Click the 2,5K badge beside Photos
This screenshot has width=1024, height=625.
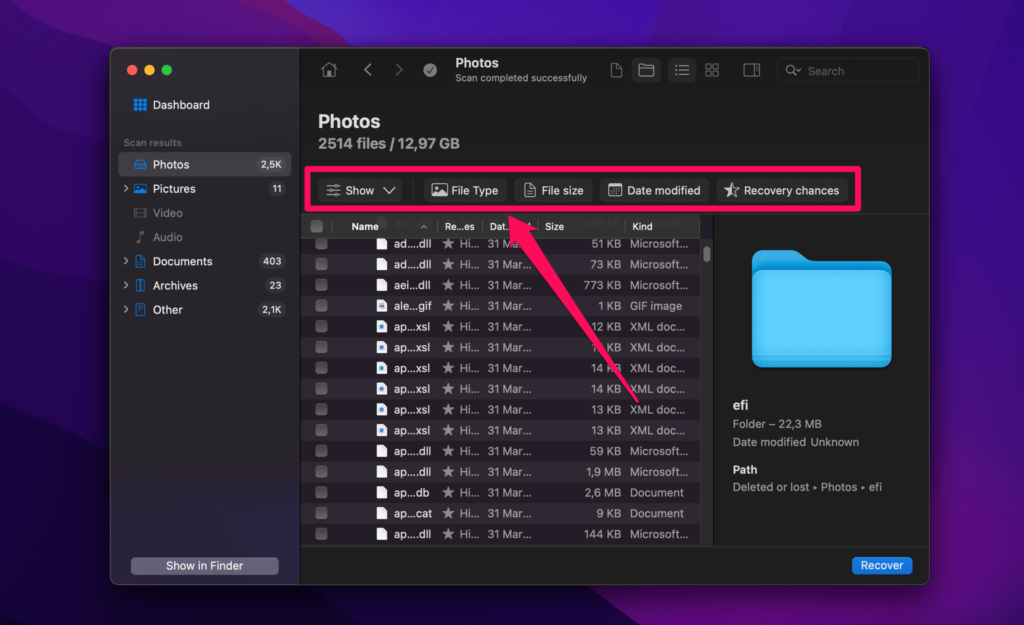(x=271, y=165)
